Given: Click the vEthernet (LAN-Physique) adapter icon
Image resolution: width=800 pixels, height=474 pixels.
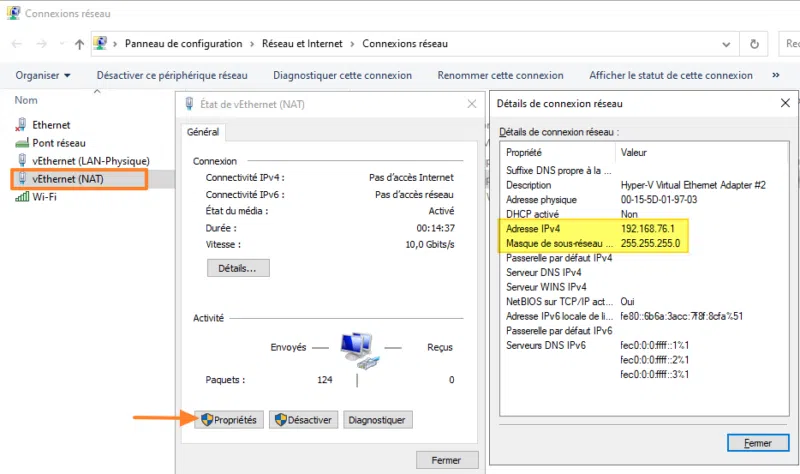Looking at the screenshot, I should coord(22,161).
